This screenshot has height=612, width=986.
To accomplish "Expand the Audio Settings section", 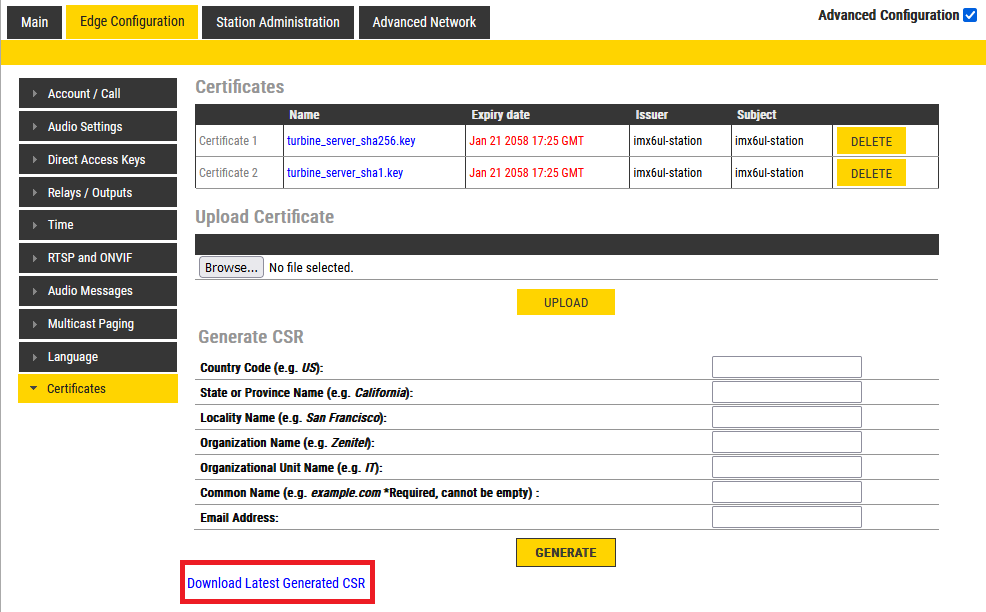I will point(97,127).
